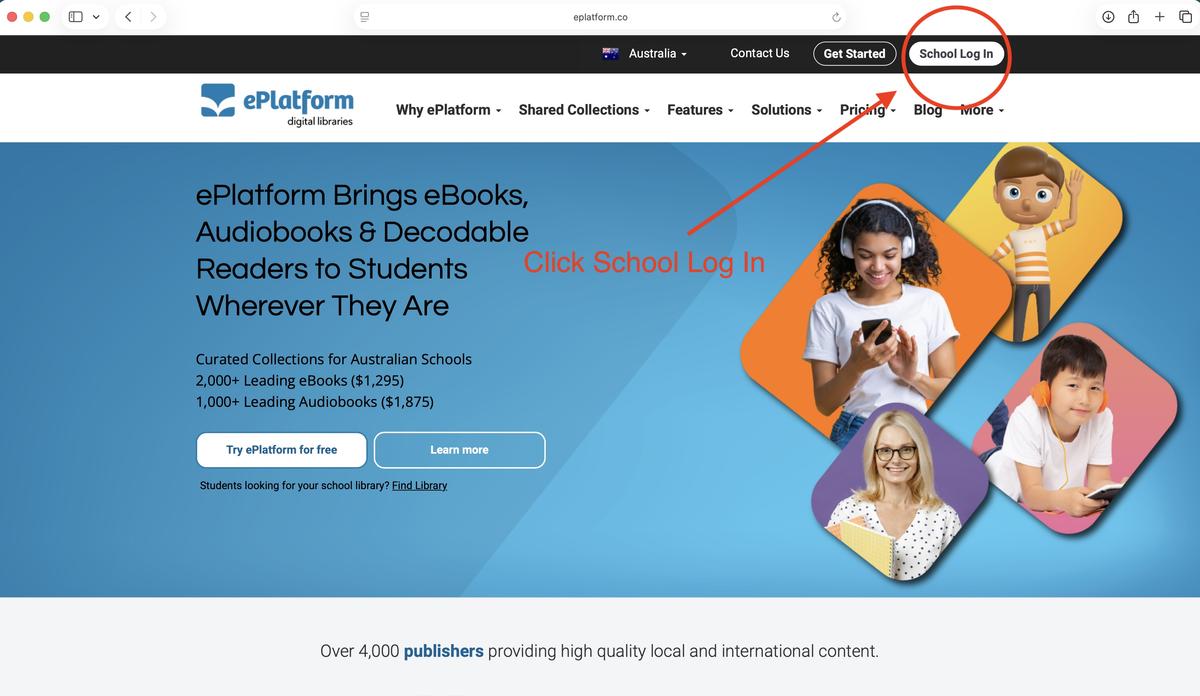Open the Features dropdown menu
Viewport: 1200px width, 696px height.
coord(700,110)
